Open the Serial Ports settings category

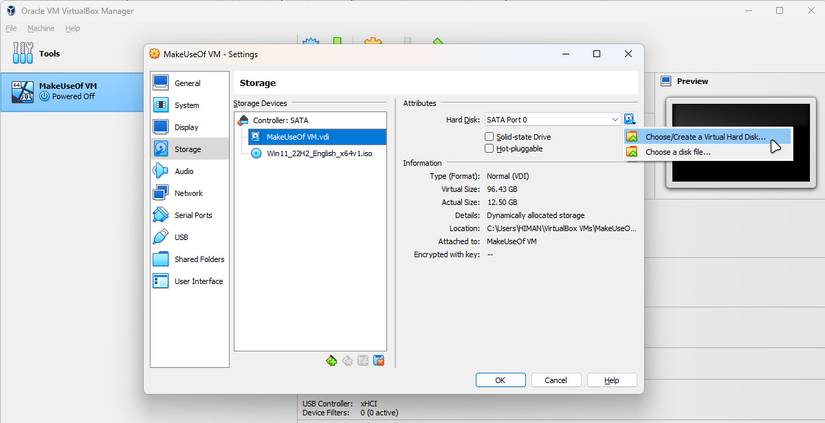tap(189, 215)
